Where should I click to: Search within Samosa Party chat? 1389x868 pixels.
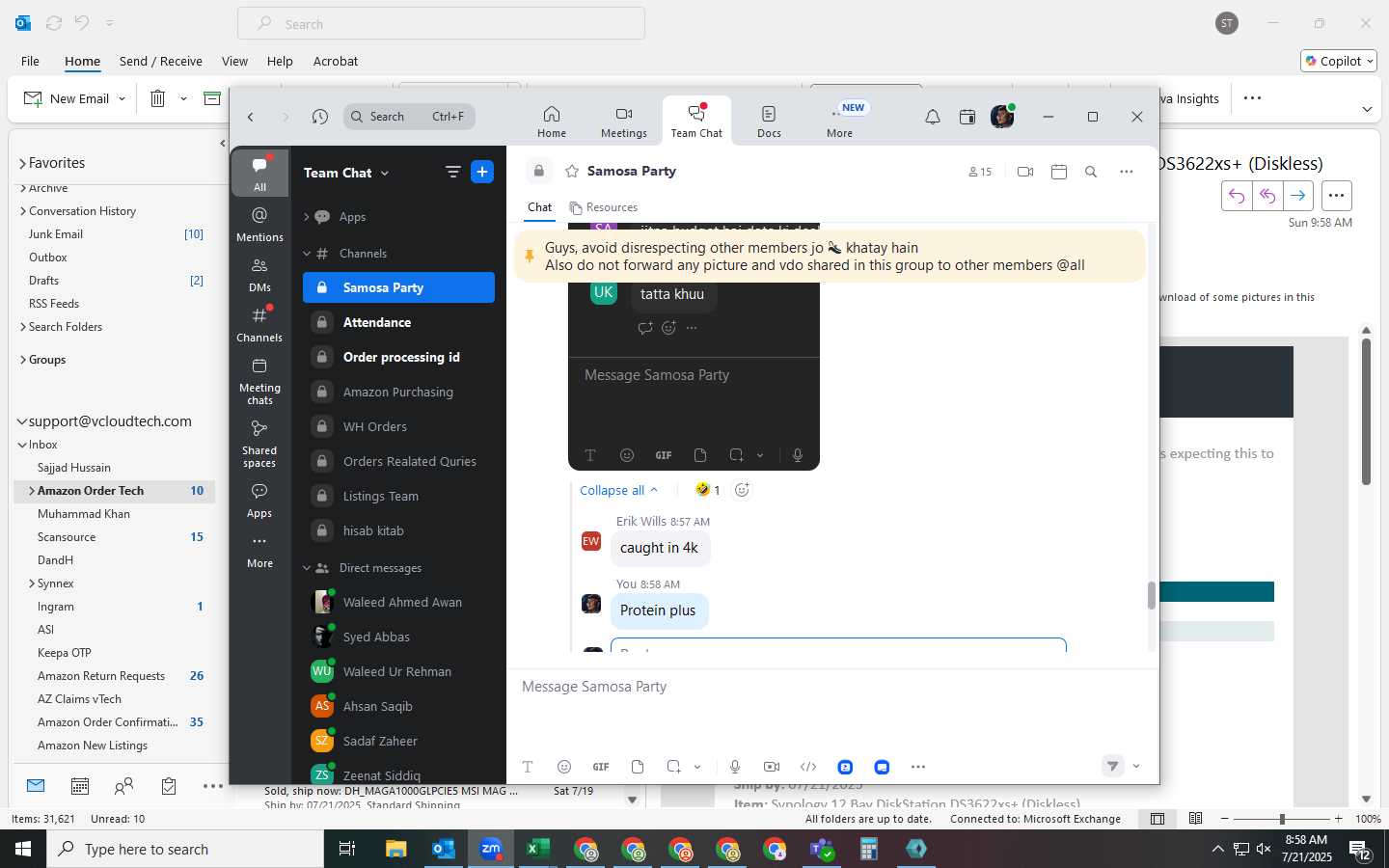1091,172
